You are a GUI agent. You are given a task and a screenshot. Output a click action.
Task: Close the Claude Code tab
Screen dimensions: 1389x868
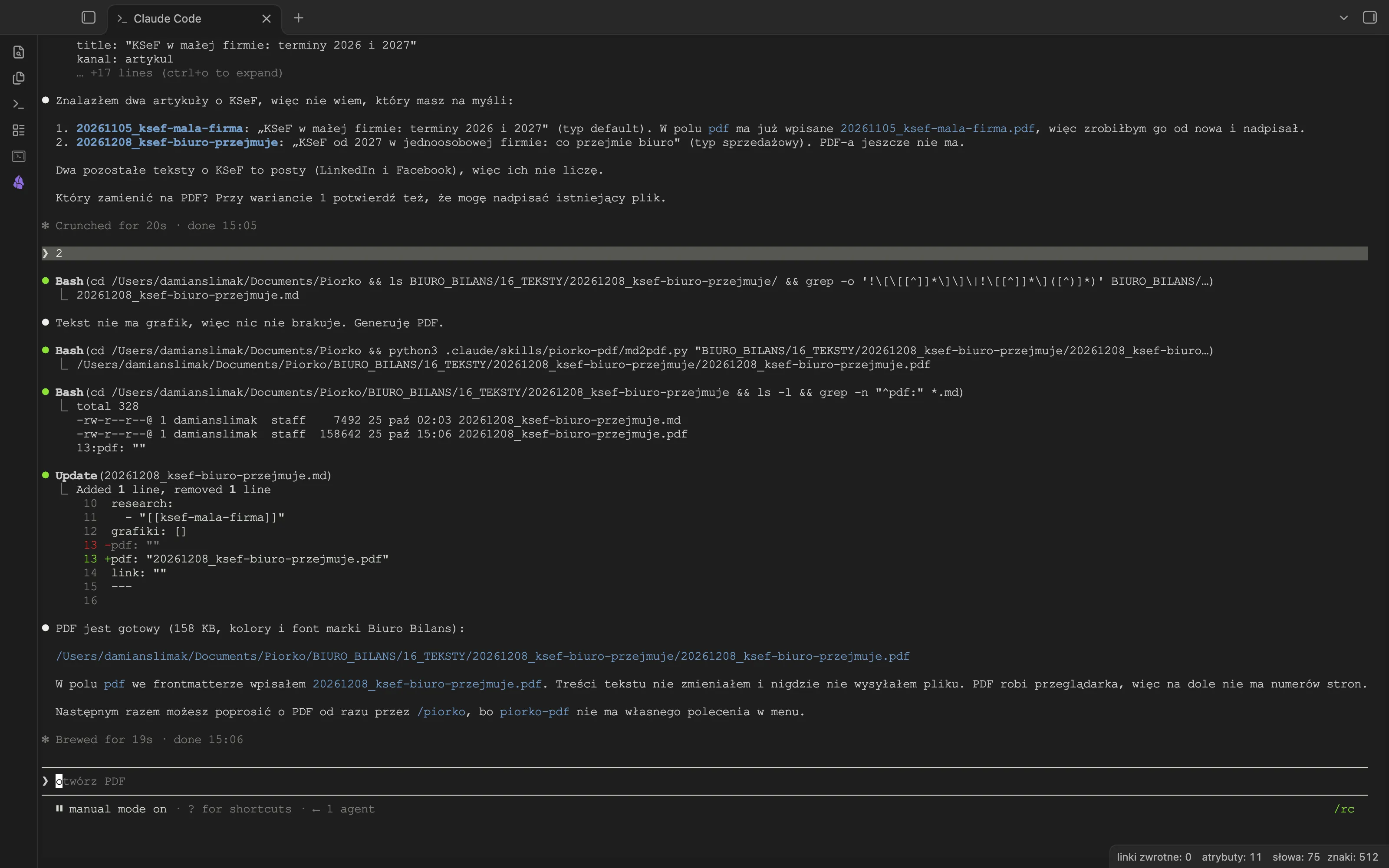[267, 18]
